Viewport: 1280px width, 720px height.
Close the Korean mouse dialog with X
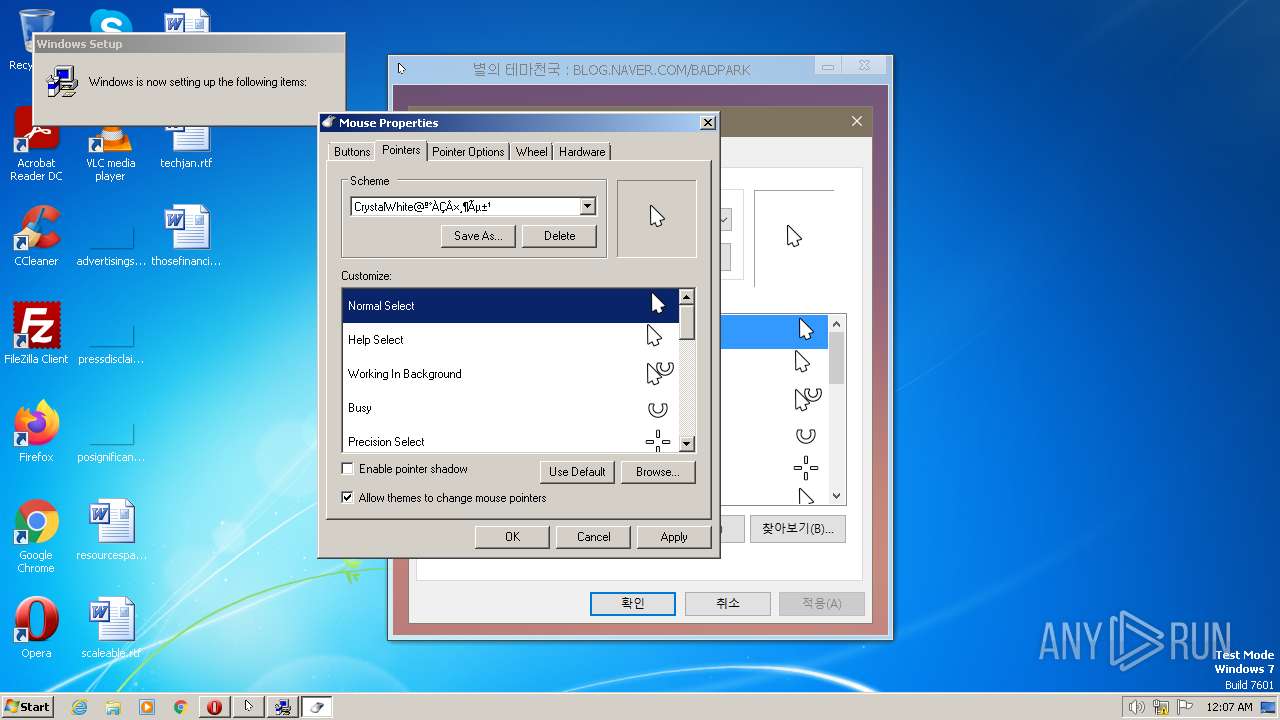tap(857, 121)
